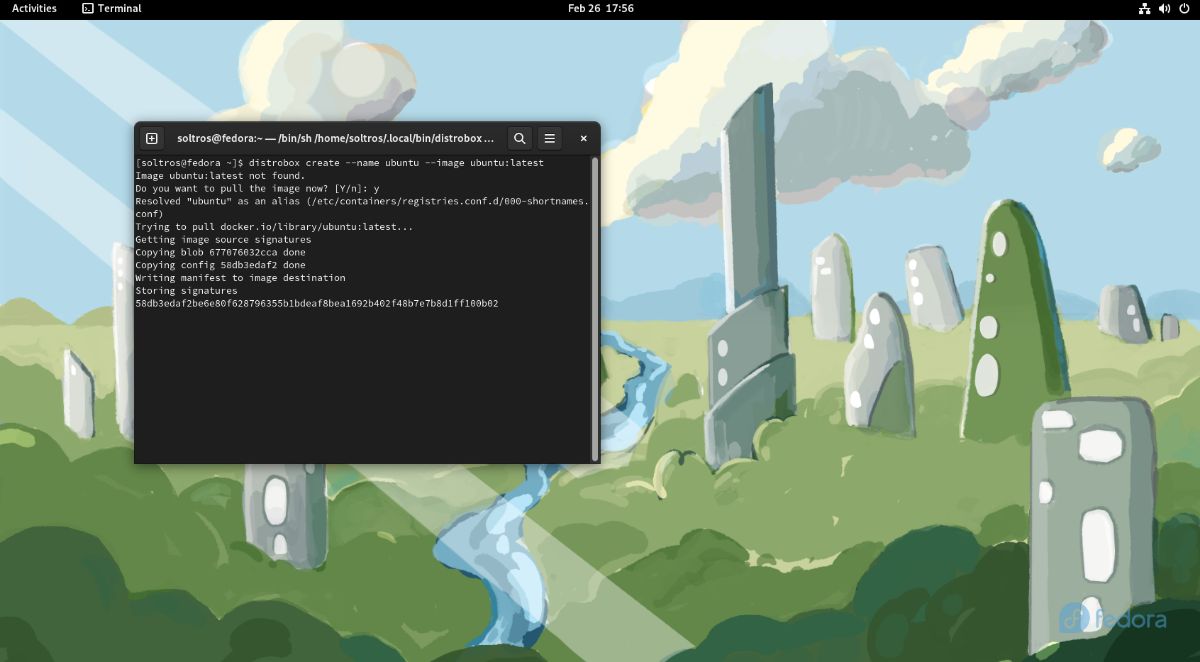Click the power icon in the system tray

pos(1182,8)
